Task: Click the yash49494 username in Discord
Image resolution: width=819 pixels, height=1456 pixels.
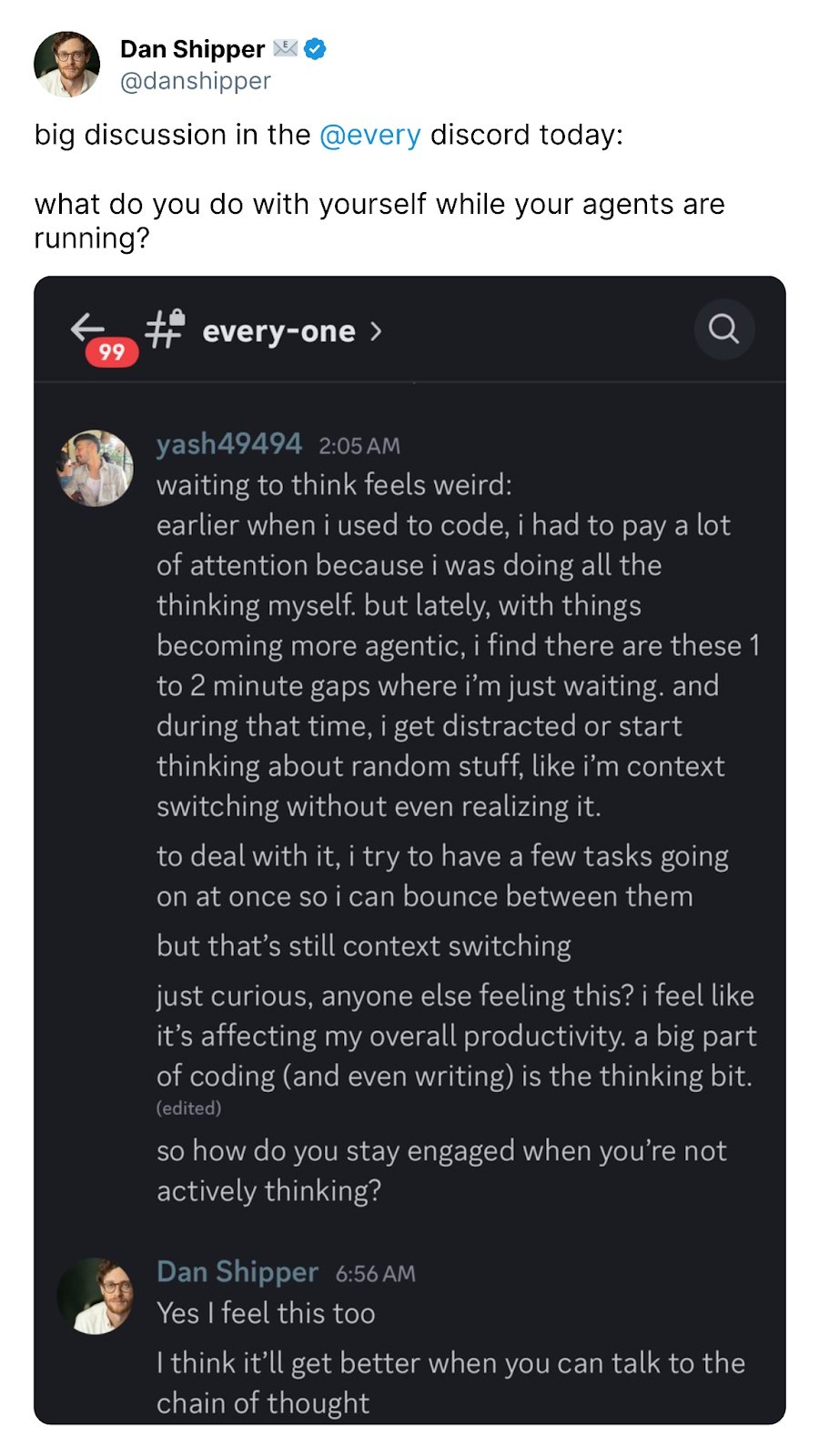Action: (229, 444)
